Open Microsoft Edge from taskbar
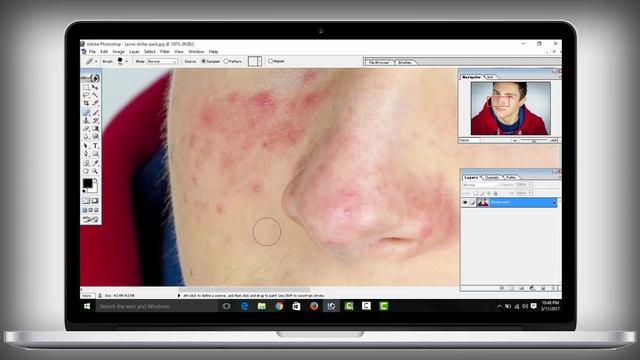Image resolution: width=640 pixels, height=360 pixels. coord(244,306)
